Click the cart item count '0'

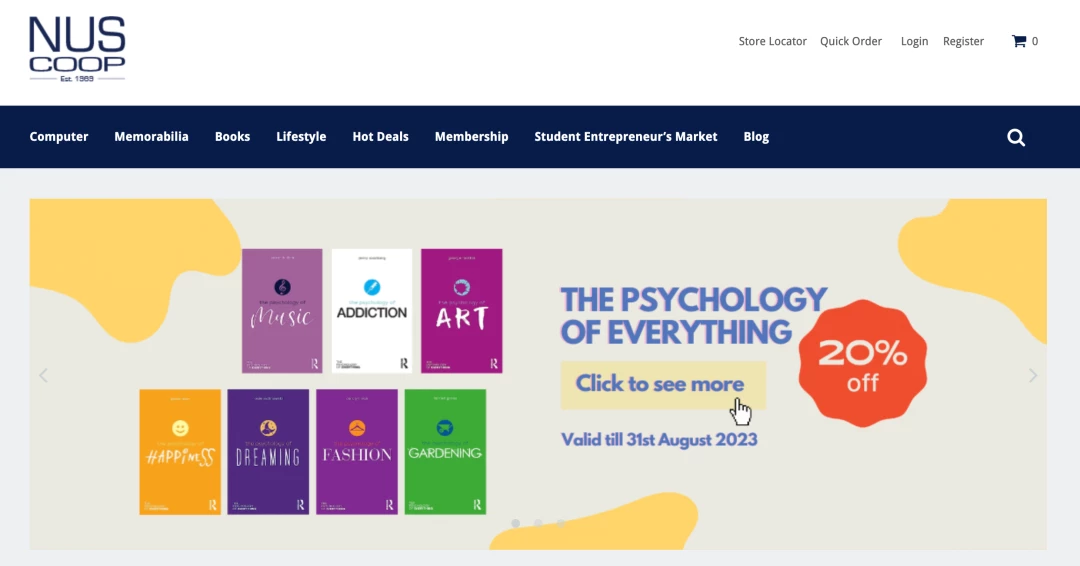(x=1035, y=41)
